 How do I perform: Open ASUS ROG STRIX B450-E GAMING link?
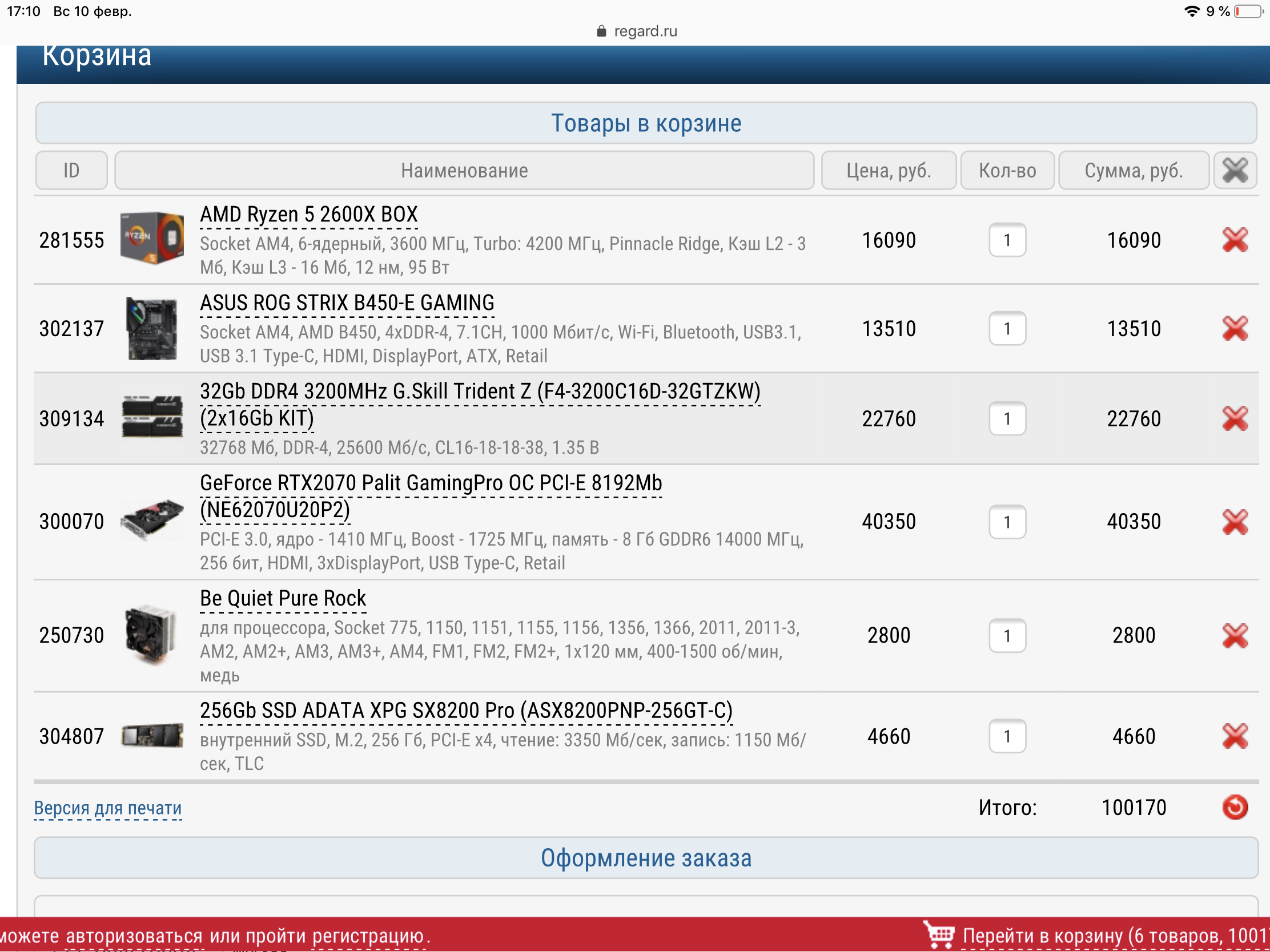pyautogui.click(x=347, y=303)
